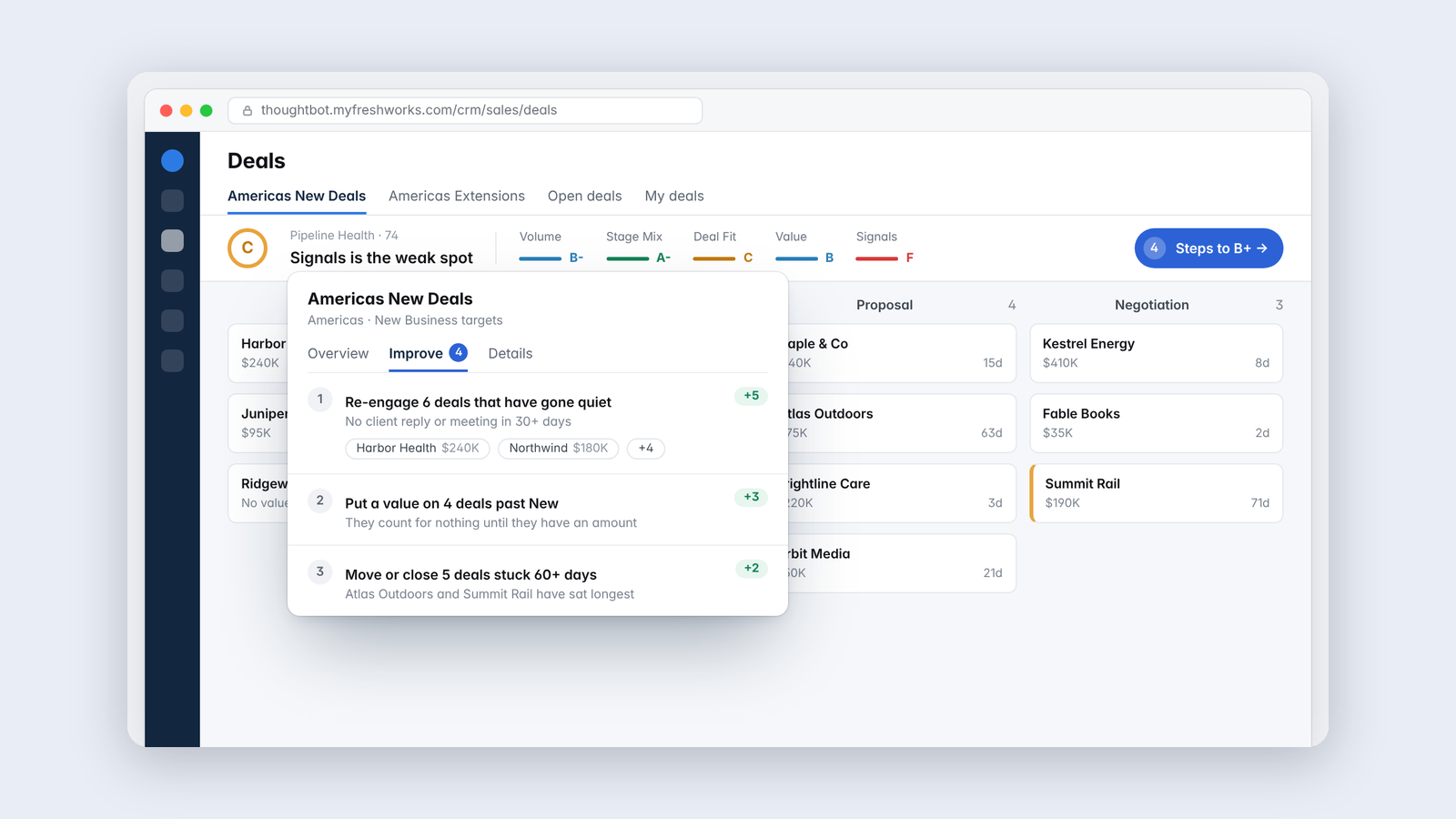Switch to Details tab in popup
This screenshot has height=819, width=1456.
pyautogui.click(x=511, y=354)
